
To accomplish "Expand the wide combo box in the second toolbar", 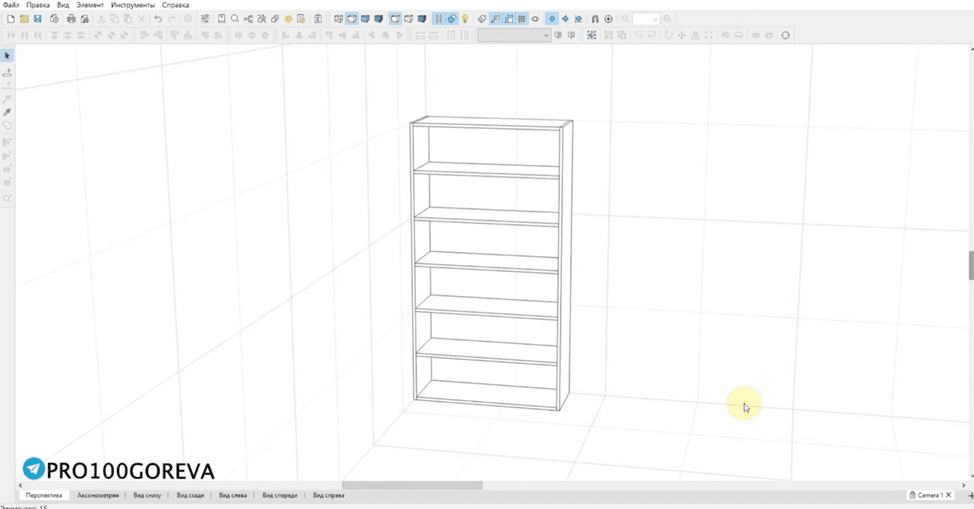I will pos(514,35).
